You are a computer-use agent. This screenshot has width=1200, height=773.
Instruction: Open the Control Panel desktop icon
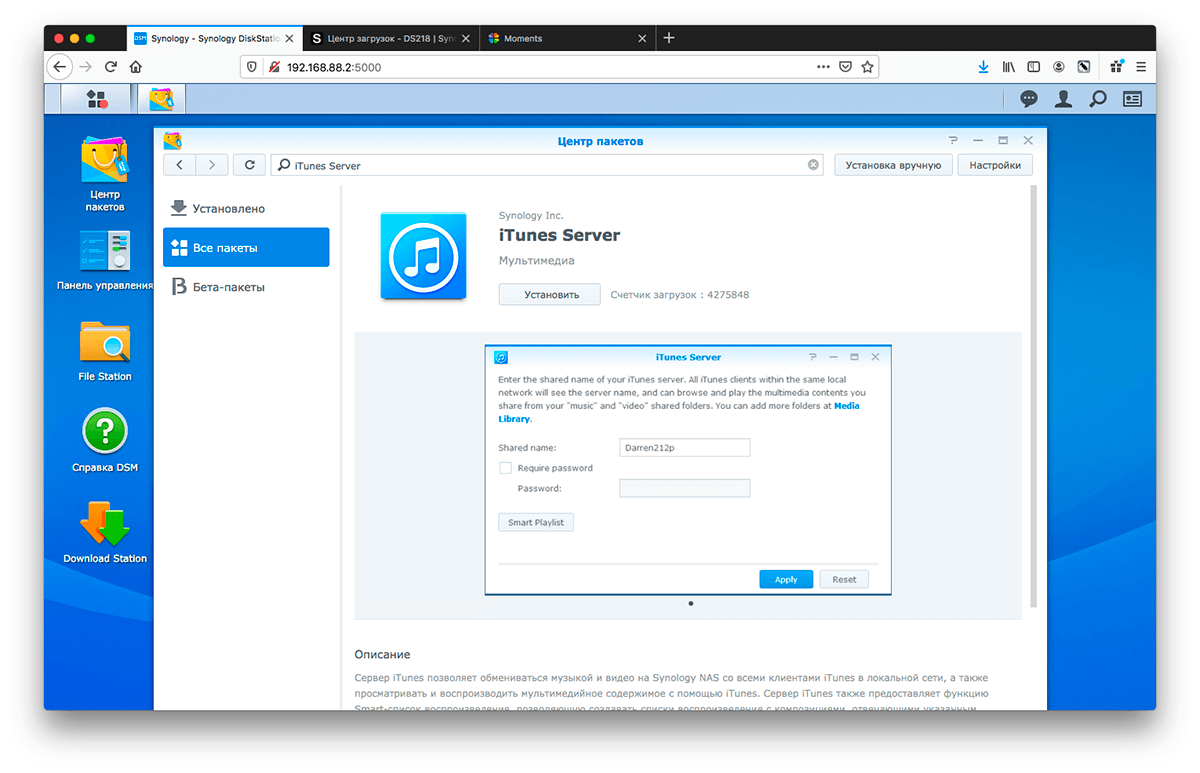point(105,252)
